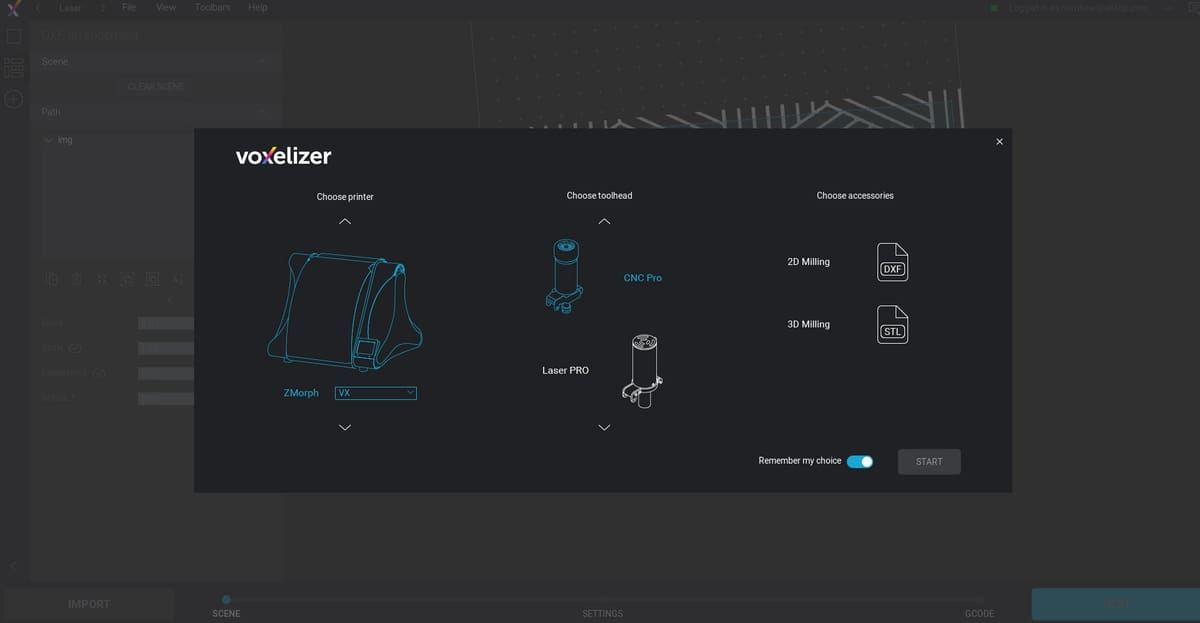
Task: Click the down chevron below Laser PRO toolhead
Action: [x=604, y=428]
